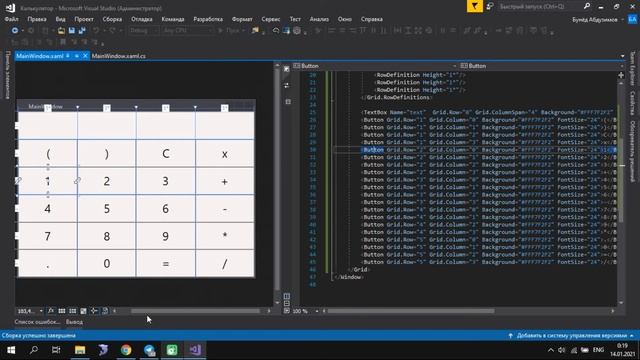This screenshot has height=360, width=640.
Task: Close the MainWindow.xaml tab
Action: (x=85, y=56)
